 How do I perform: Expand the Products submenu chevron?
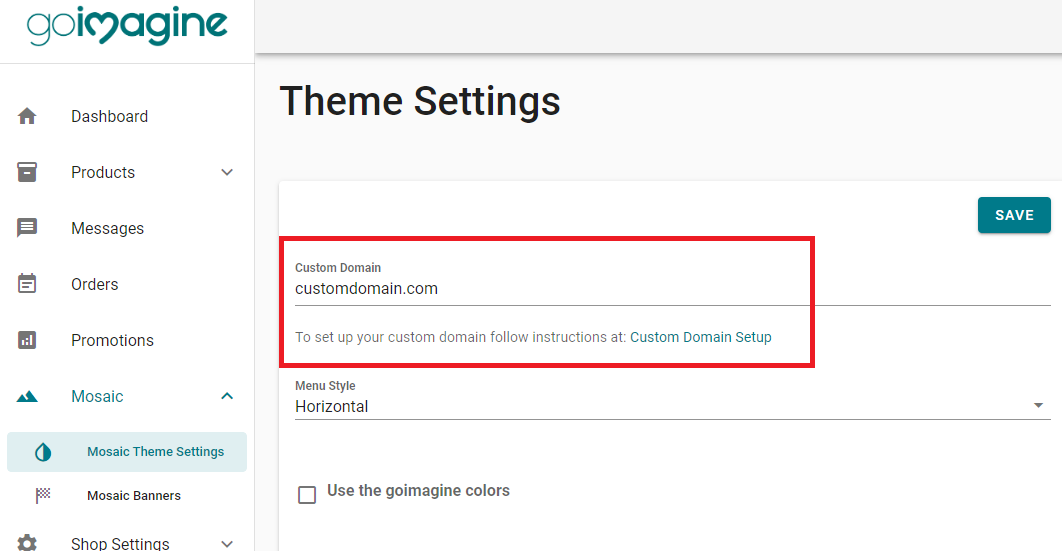[227, 172]
